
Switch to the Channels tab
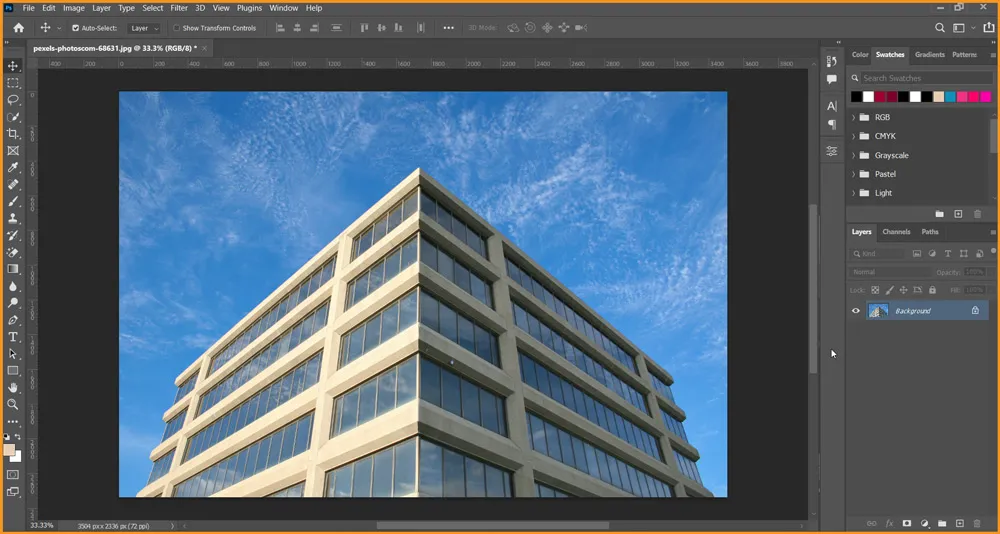pos(896,232)
